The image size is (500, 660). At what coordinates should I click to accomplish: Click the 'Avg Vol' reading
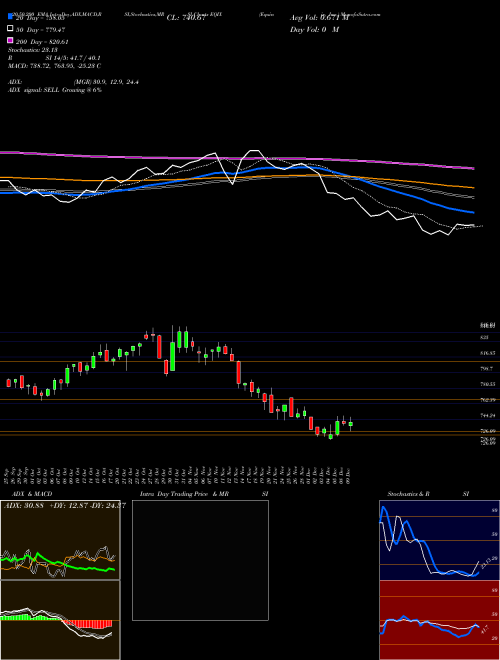click(320, 18)
